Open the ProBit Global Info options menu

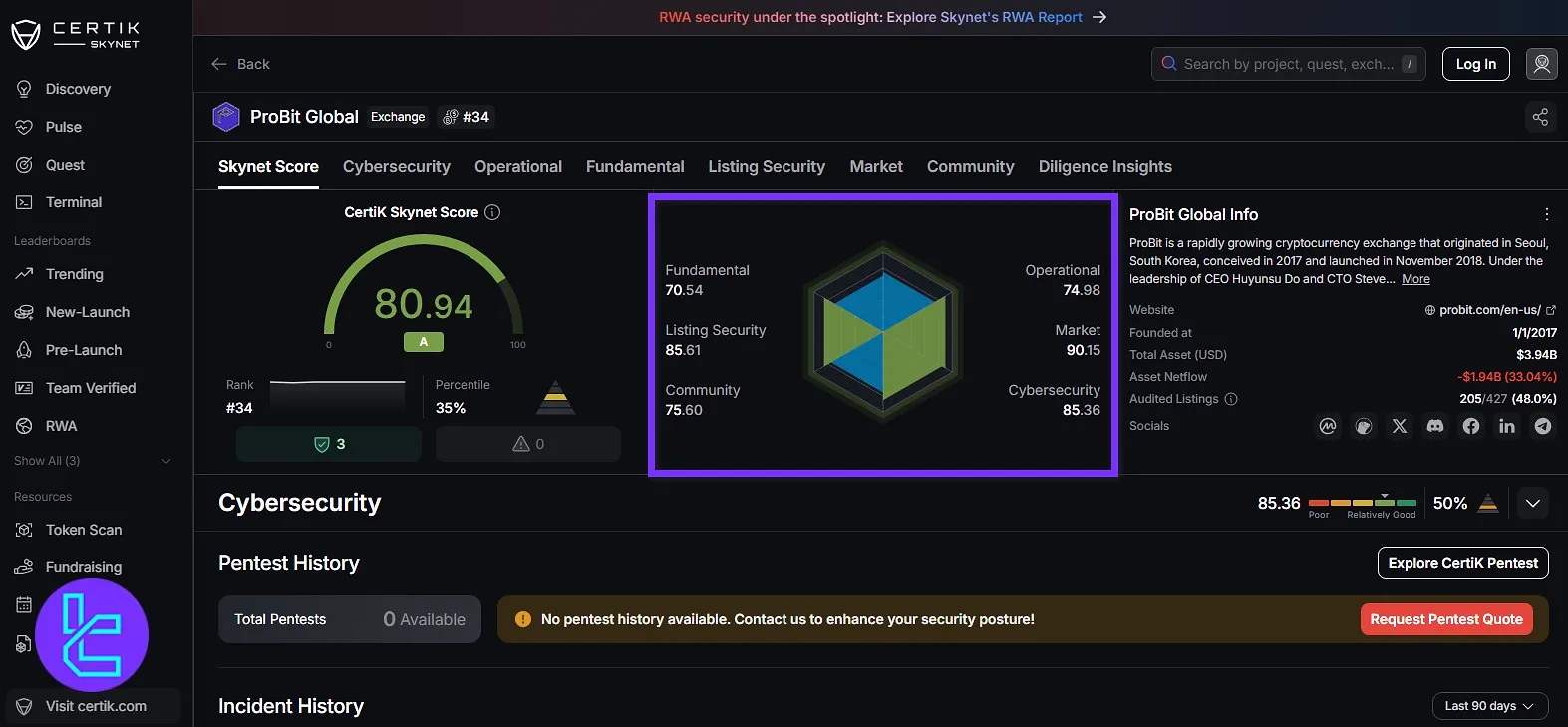(1546, 214)
